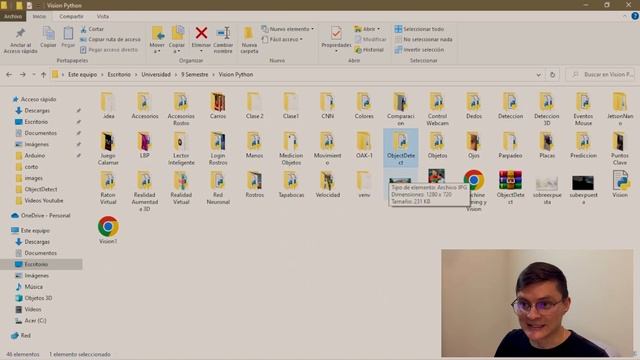This screenshot has width=640, height=360.
Task: Open the Tapabocas folder
Action: pos(291,184)
